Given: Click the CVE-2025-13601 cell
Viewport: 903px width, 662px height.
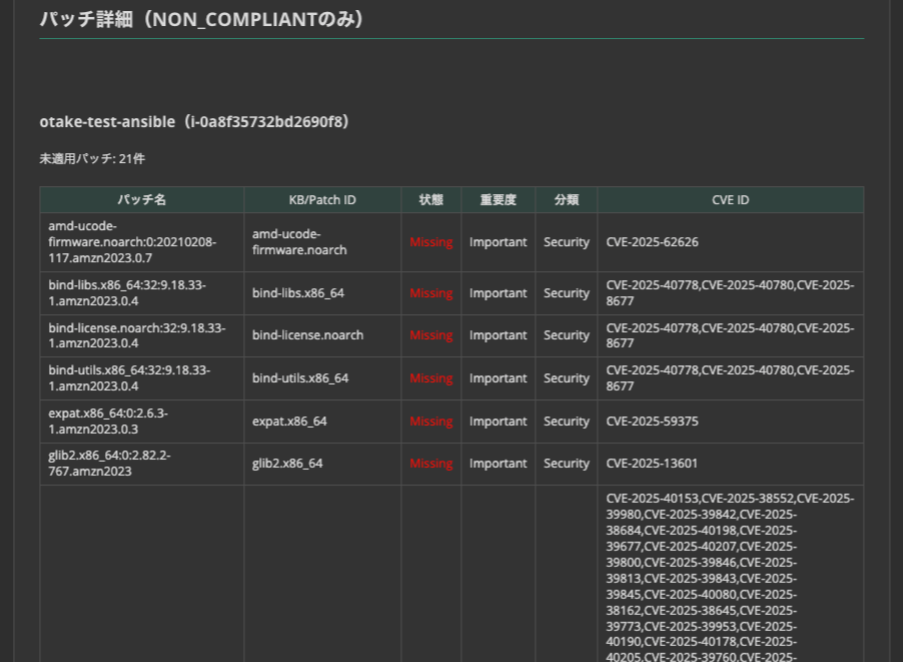Looking at the screenshot, I should coord(652,464).
